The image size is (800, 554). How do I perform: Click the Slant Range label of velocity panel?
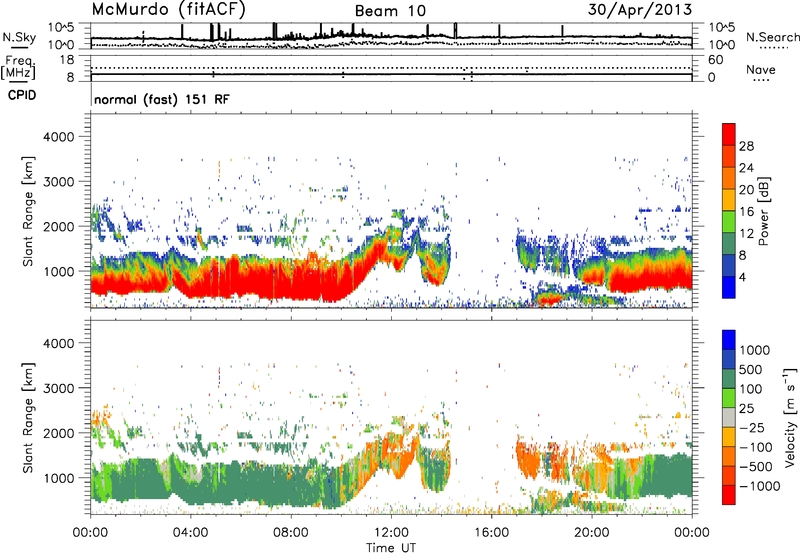(x=28, y=417)
